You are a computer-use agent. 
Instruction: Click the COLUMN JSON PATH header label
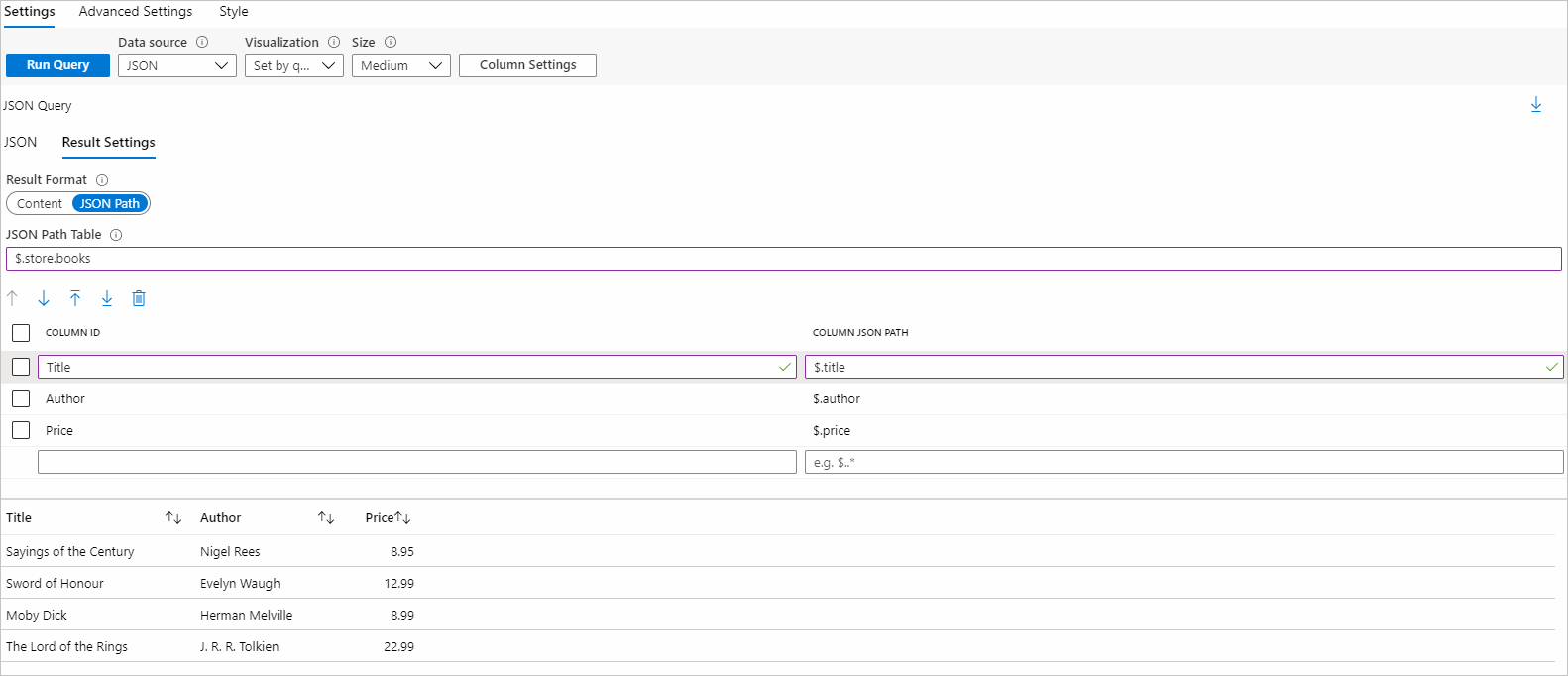pyautogui.click(x=860, y=333)
